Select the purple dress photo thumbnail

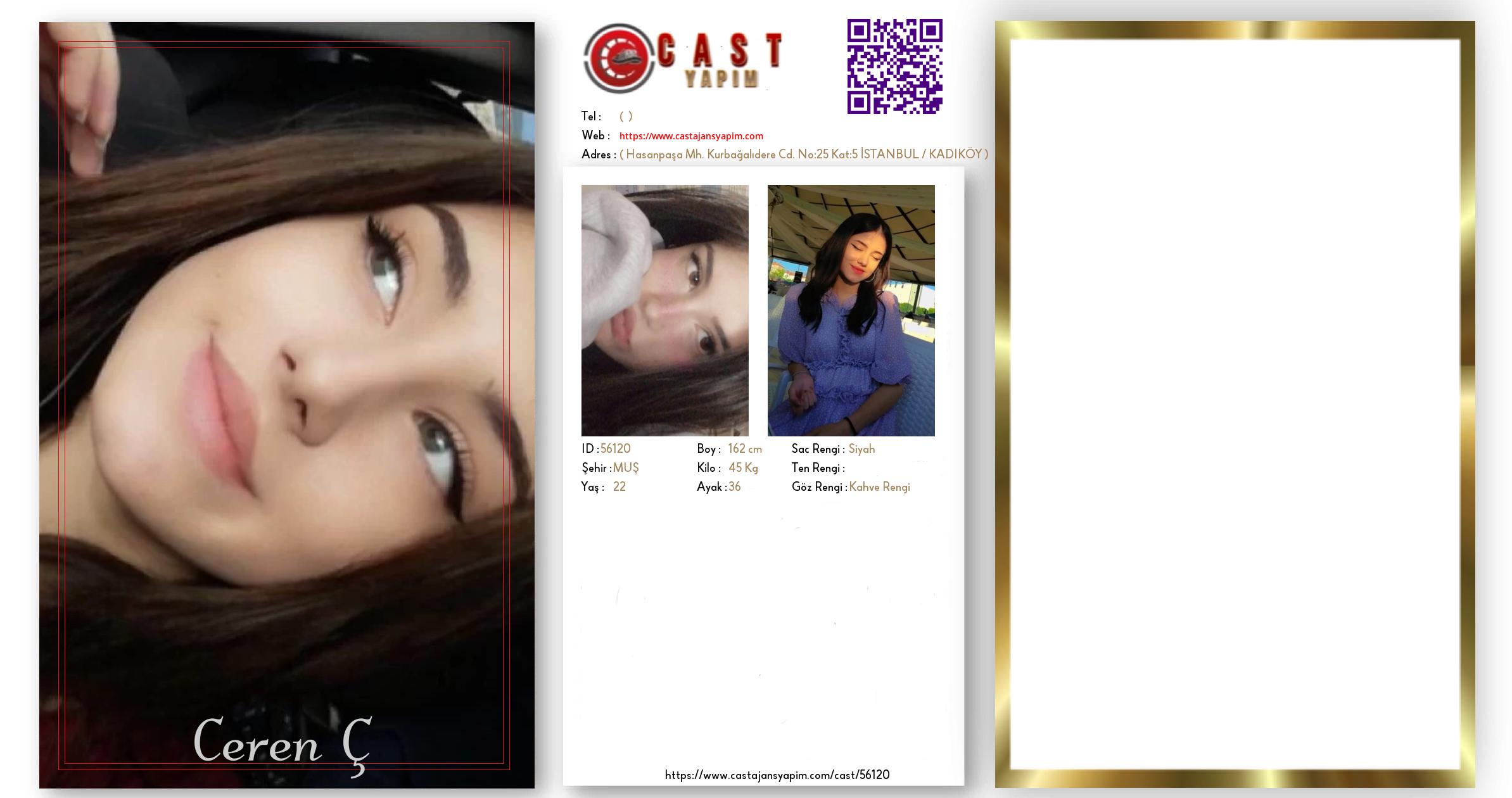(x=851, y=310)
